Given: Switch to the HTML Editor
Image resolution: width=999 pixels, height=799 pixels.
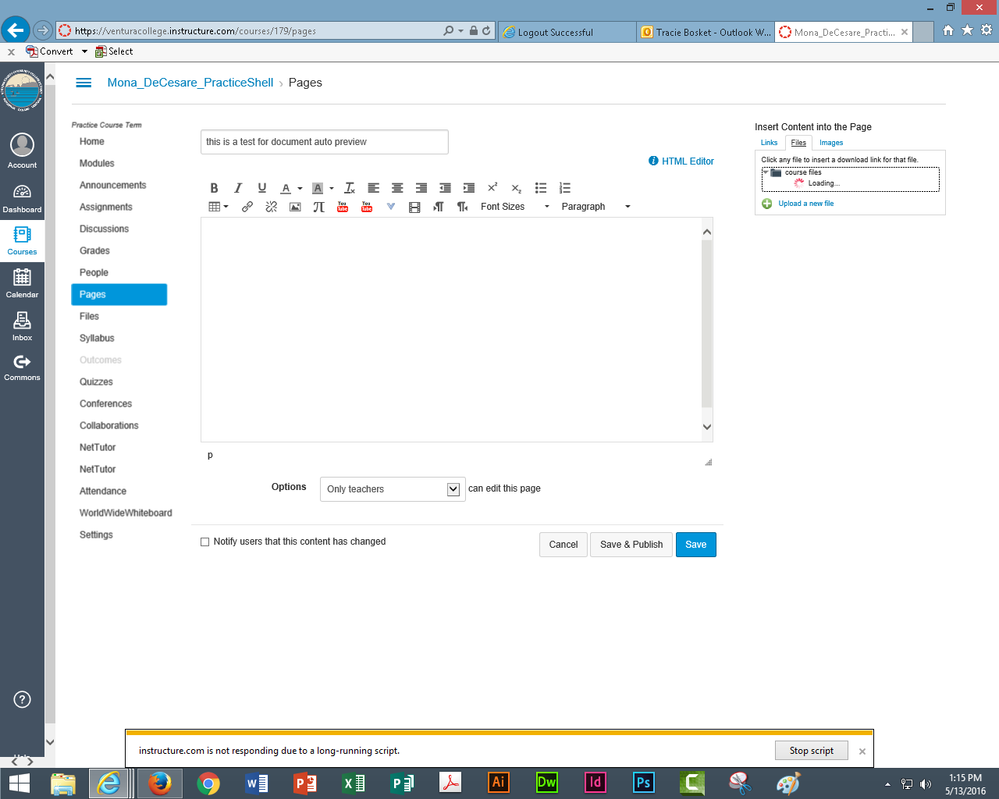Looking at the screenshot, I should pyautogui.click(x=687, y=161).
